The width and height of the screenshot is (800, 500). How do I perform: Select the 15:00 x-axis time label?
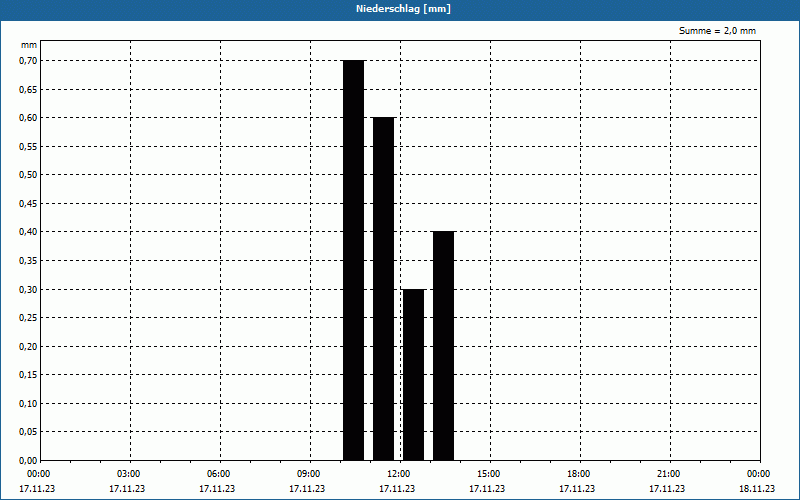[x=489, y=474]
